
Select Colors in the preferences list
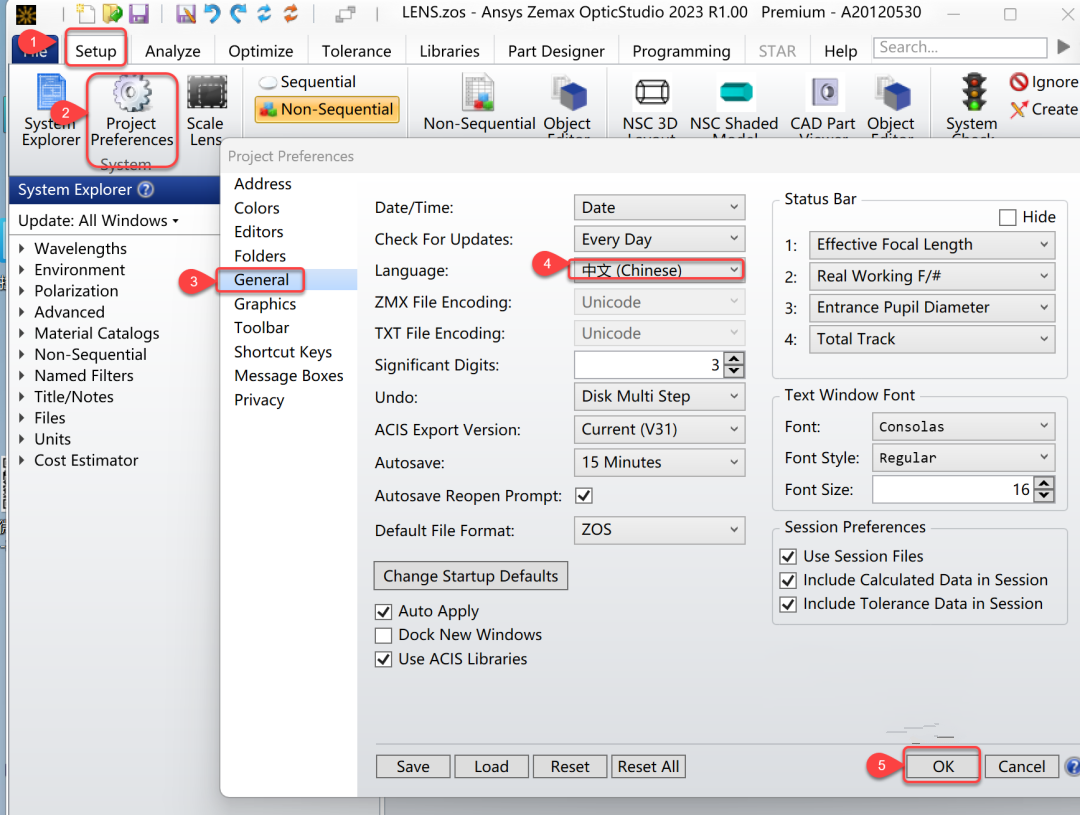(x=257, y=208)
